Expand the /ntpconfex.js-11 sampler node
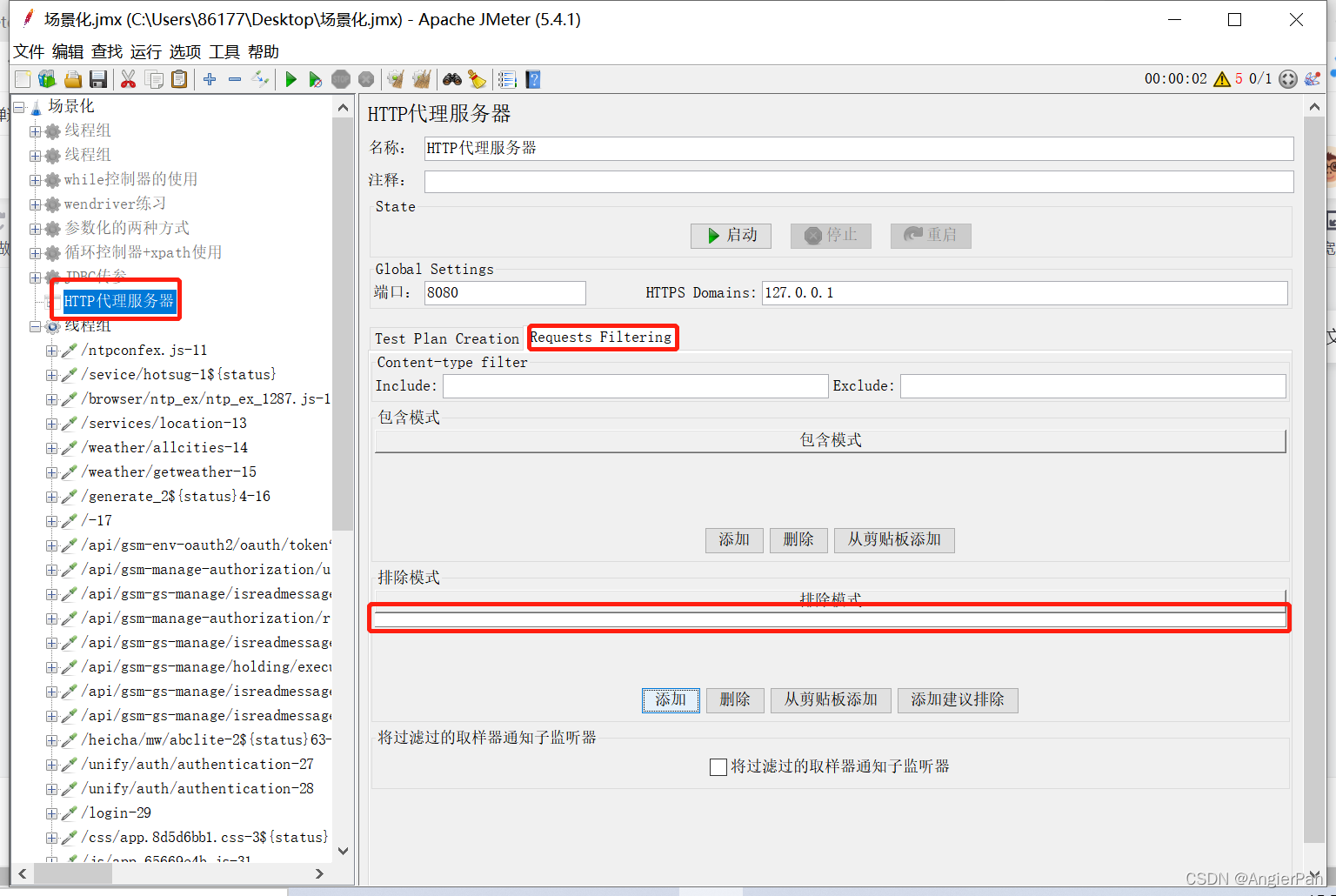This screenshot has height=896, width=1336. [x=51, y=351]
